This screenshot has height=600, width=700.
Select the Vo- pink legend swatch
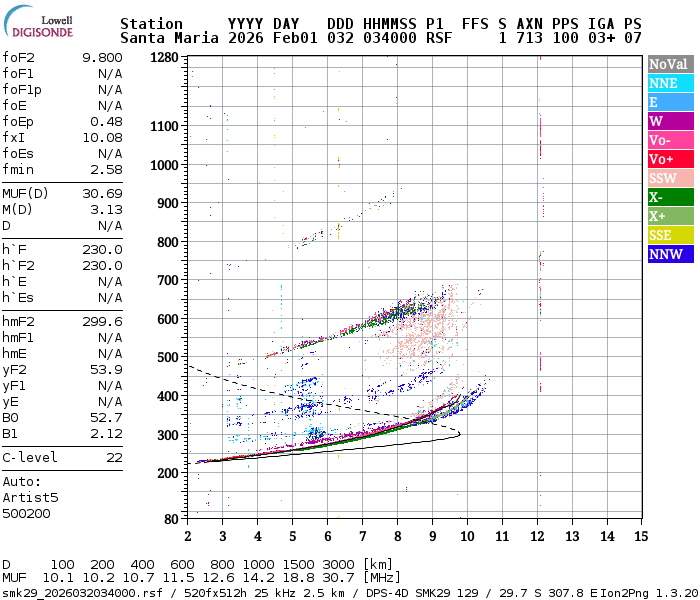click(x=671, y=140)
